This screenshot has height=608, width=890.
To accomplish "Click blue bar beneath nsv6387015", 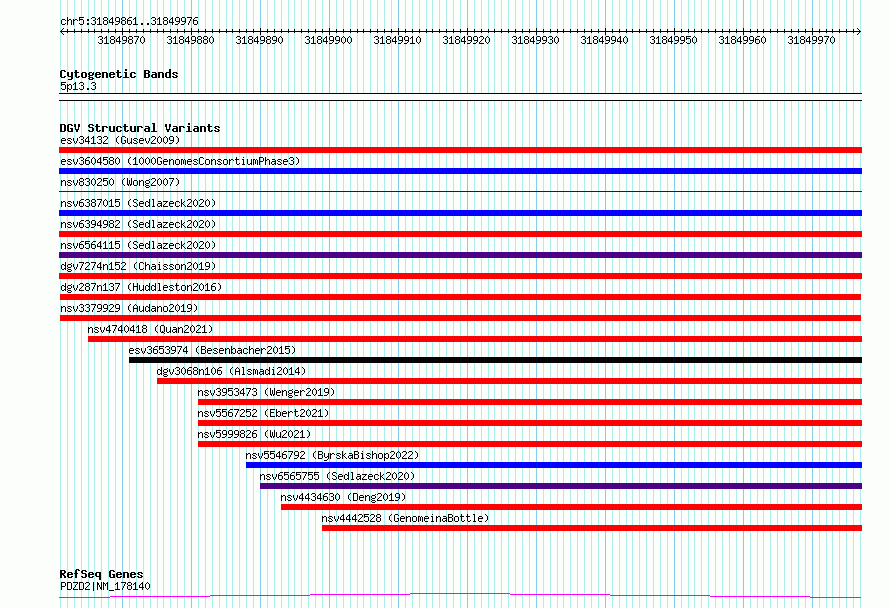I will click(460, 213).
